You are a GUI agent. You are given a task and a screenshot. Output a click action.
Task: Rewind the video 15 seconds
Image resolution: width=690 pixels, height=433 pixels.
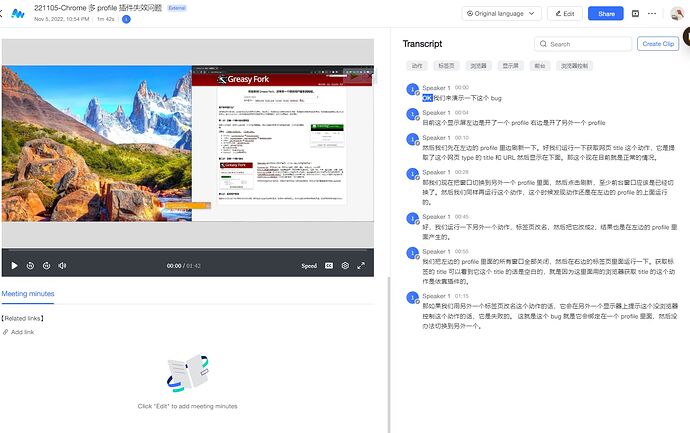pos(31,265)
